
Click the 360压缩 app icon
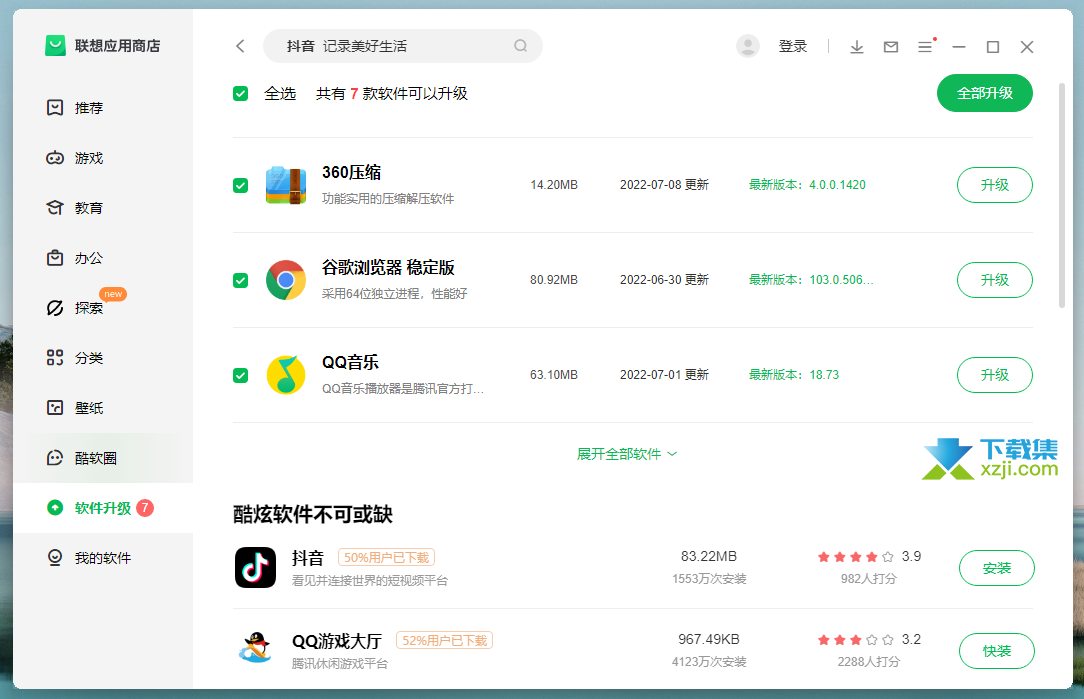pyautogui.click(x=286, y=186)
